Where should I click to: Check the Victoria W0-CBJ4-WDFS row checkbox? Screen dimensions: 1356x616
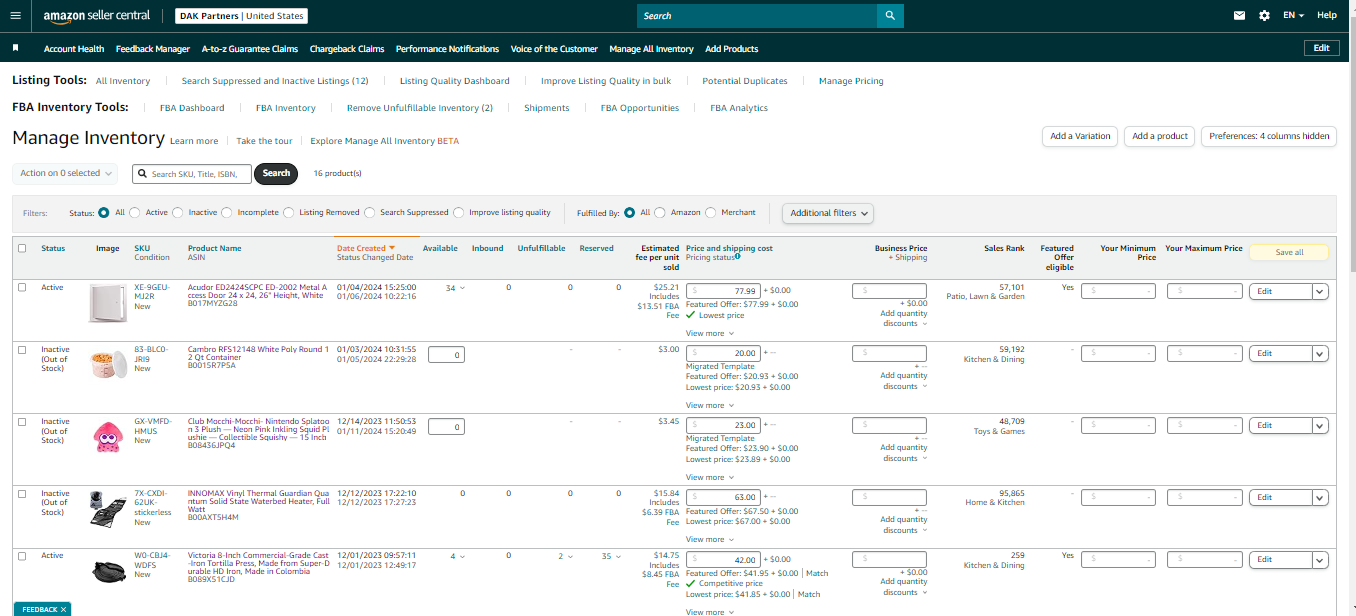click(22, 555)
